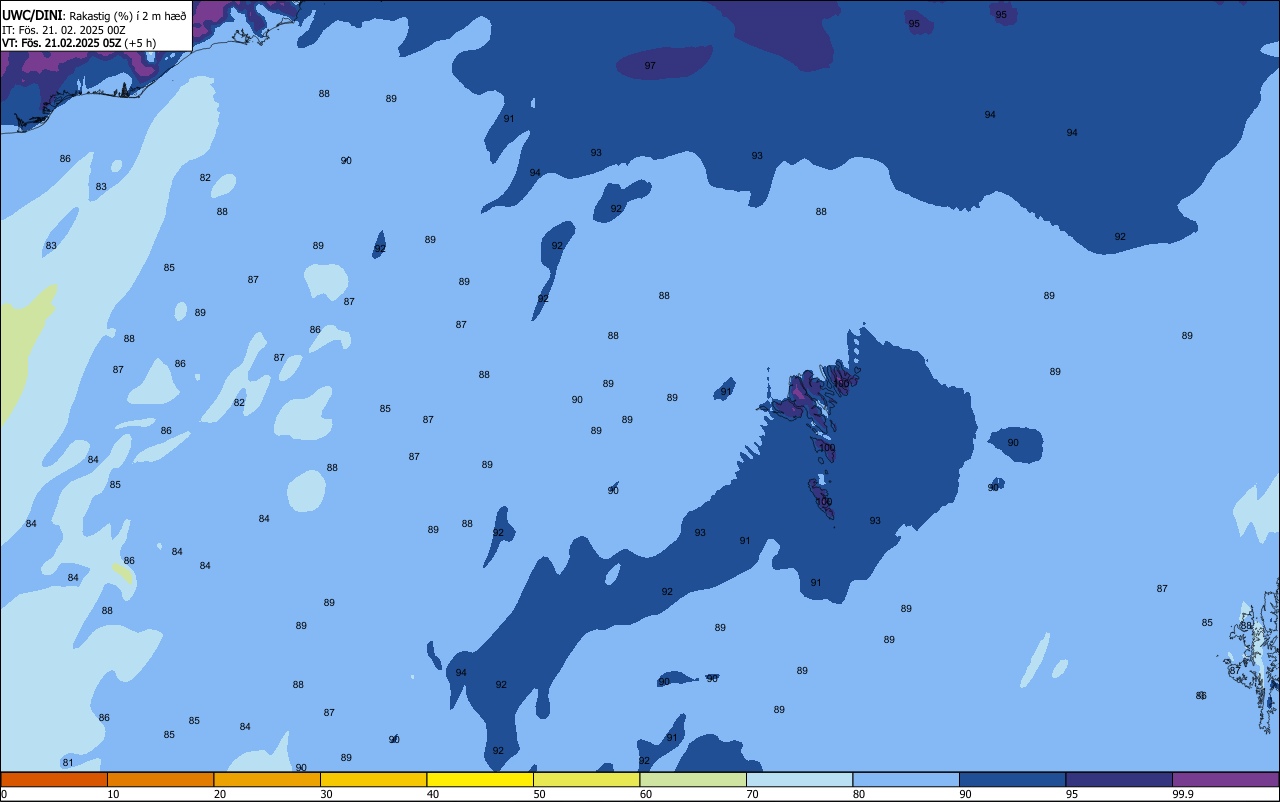Click the legend tick label '80'
1280x802 pixels.
click(859, 794)
